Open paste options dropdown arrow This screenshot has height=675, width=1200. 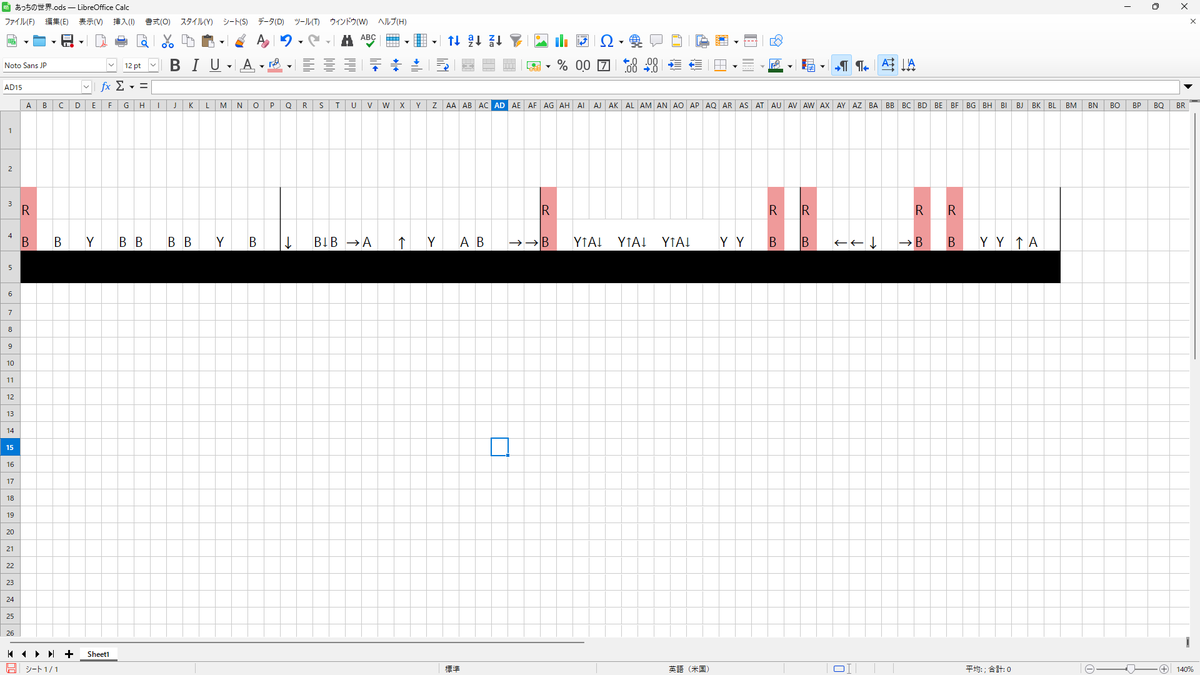coord(222,41)
